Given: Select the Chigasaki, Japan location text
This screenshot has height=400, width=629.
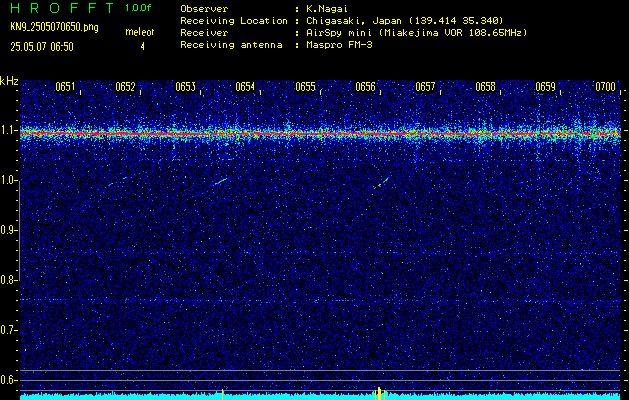Looking at the screenshot, I should tap(404, 20).
